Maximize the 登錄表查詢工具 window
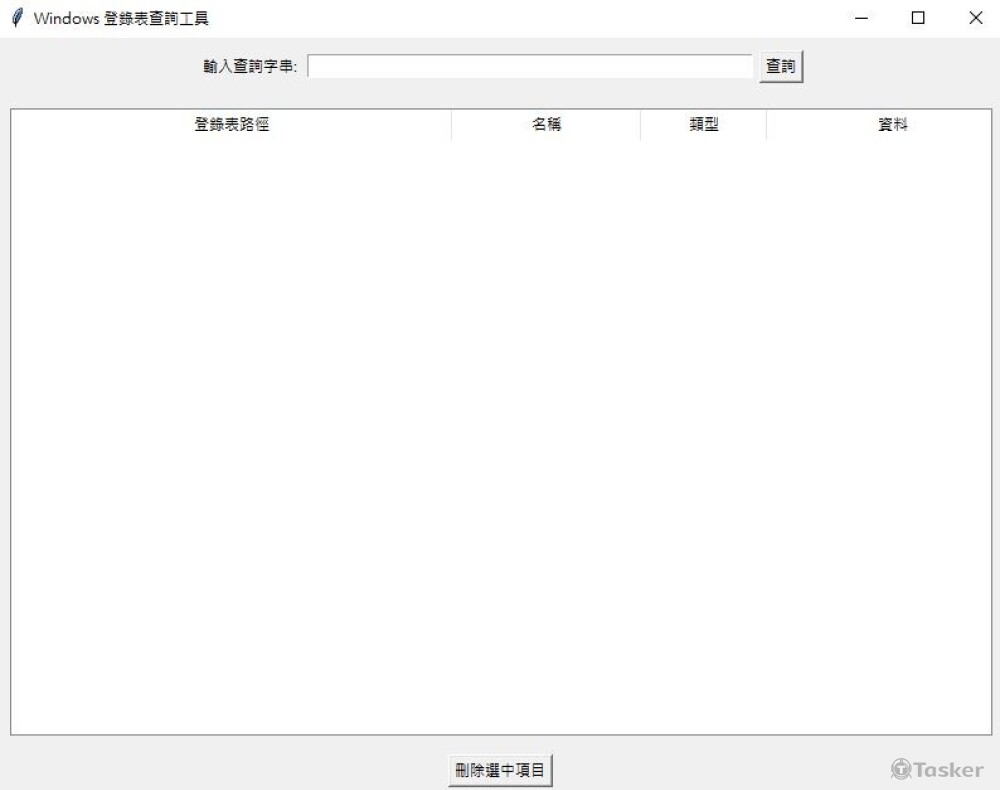 pos(918,18)
